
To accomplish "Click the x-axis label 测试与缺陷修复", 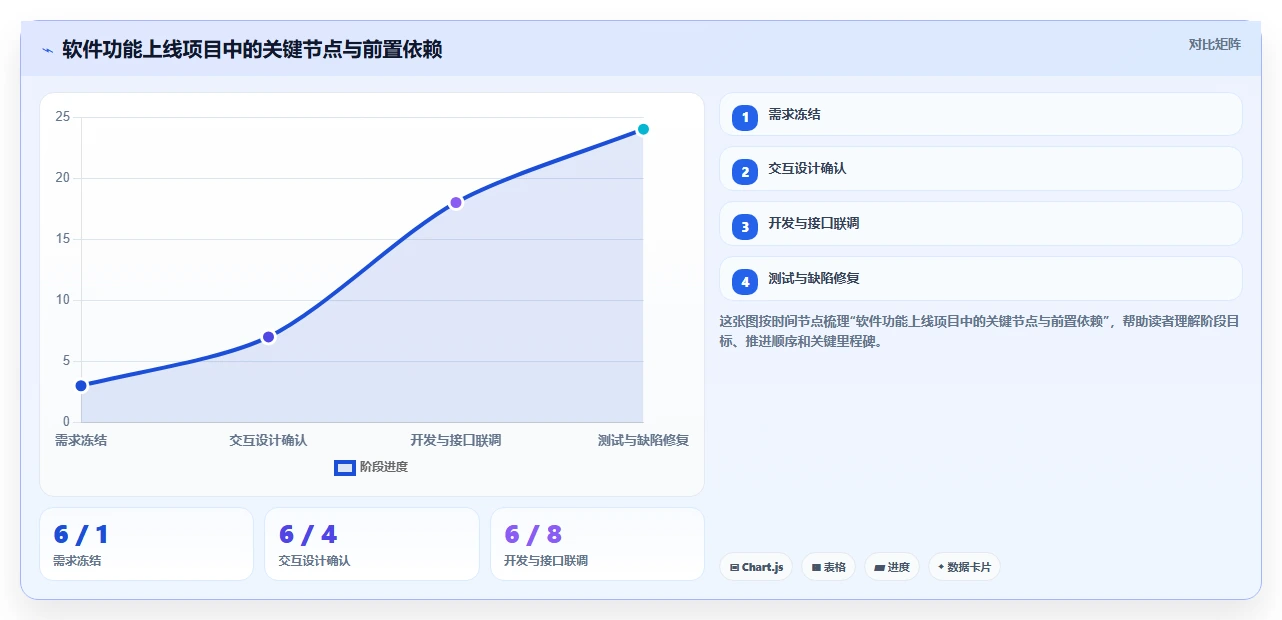I will (643, 440).
